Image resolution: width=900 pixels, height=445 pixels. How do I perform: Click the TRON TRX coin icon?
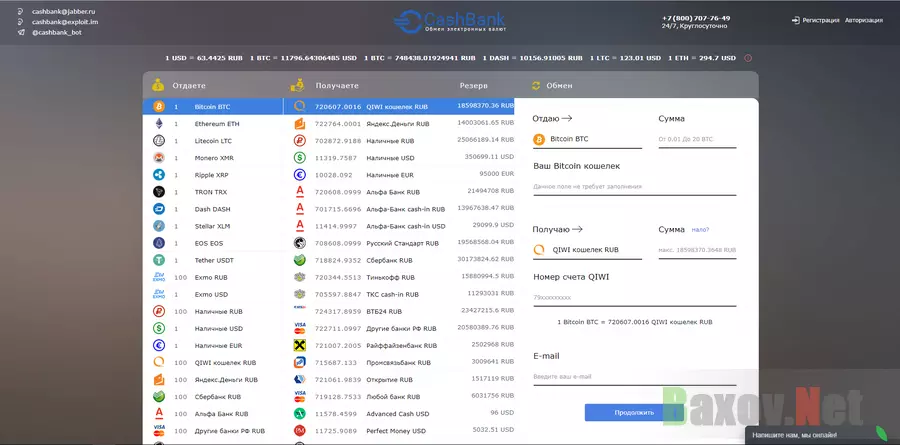(x=158, y=192)
